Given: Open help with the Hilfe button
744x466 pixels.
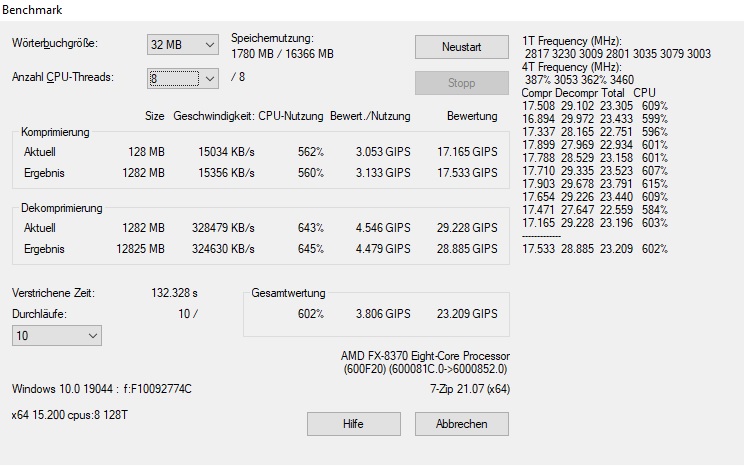Looking at the screenshot, I should [x=352, y=424].
